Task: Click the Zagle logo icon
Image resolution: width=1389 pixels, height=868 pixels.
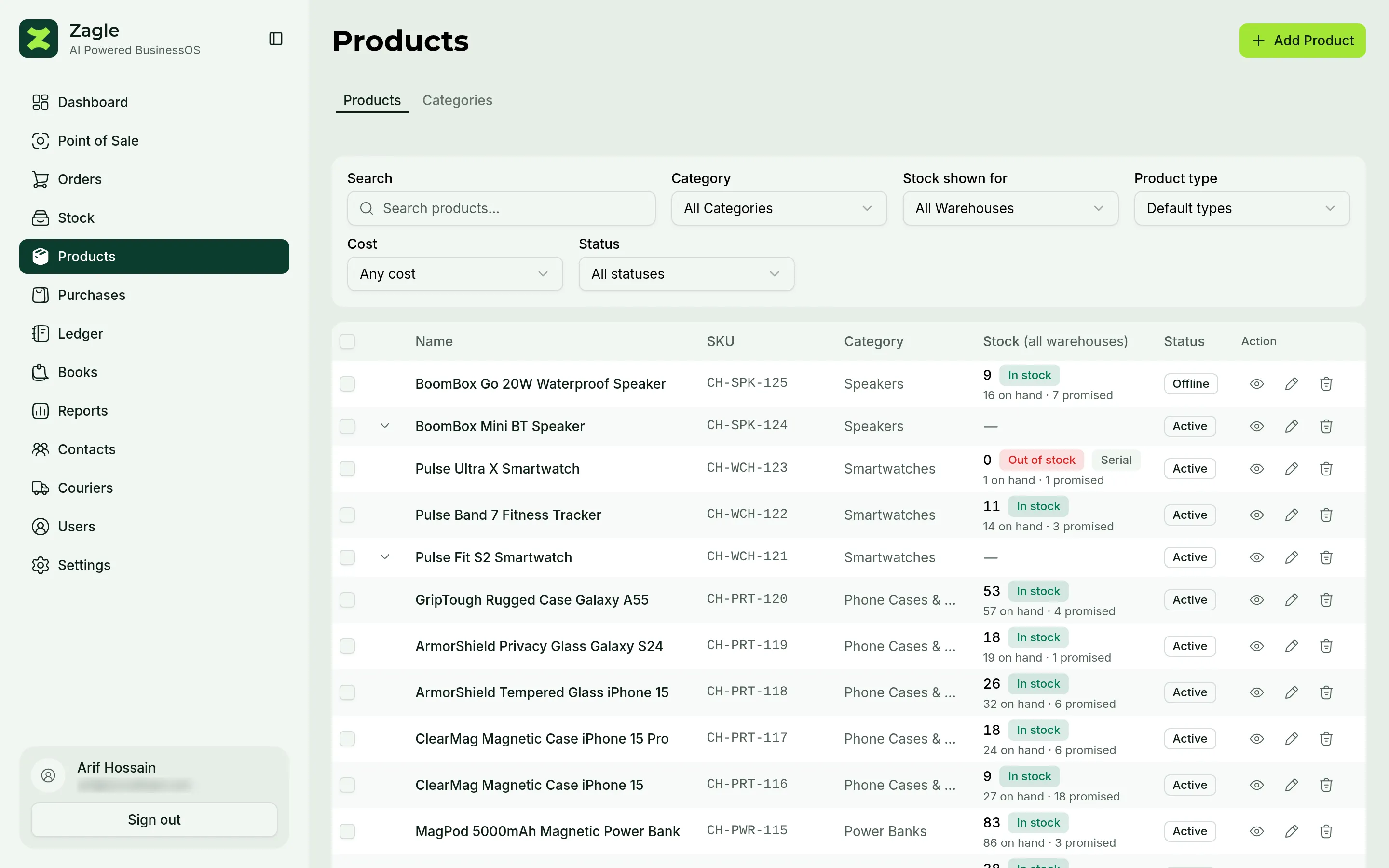Action: pyautogui.click(x=39, y=39)
